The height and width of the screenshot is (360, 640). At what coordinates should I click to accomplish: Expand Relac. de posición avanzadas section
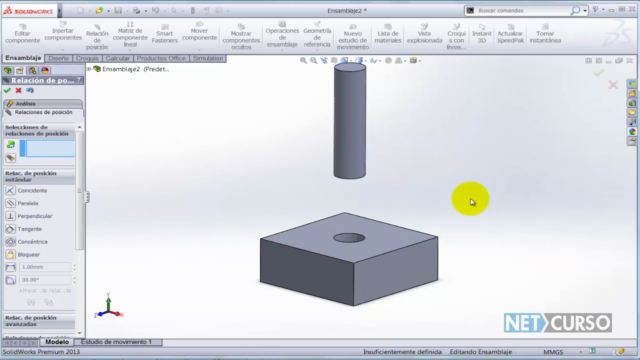pyautogui.click(x=39, y=321)
